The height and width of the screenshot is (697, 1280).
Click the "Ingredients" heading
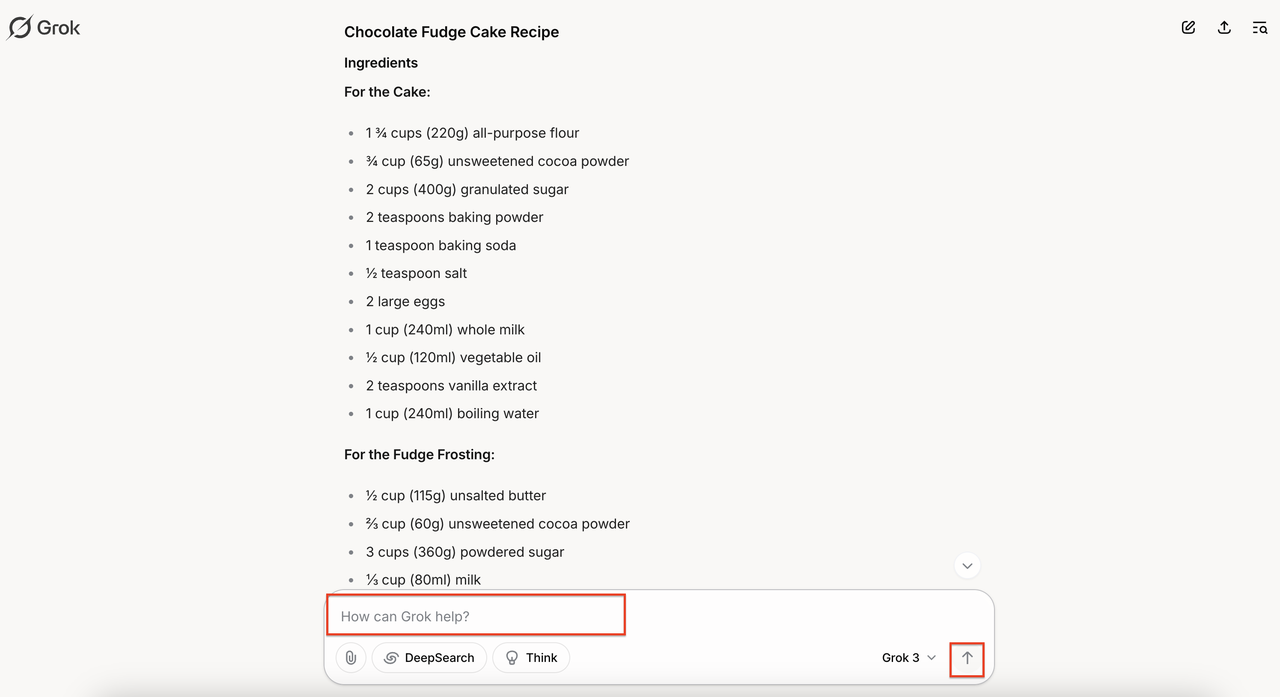(381, 63)
